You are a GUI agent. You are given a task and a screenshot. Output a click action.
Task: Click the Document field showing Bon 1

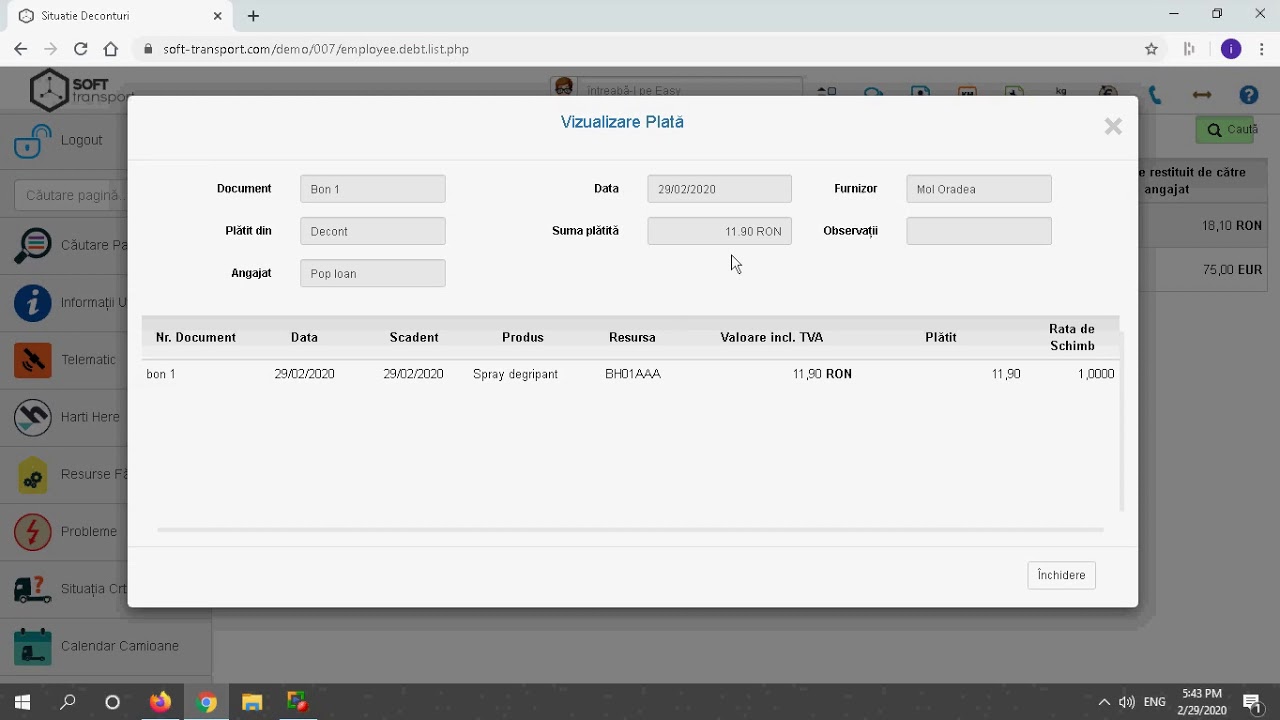coord(372,189)
